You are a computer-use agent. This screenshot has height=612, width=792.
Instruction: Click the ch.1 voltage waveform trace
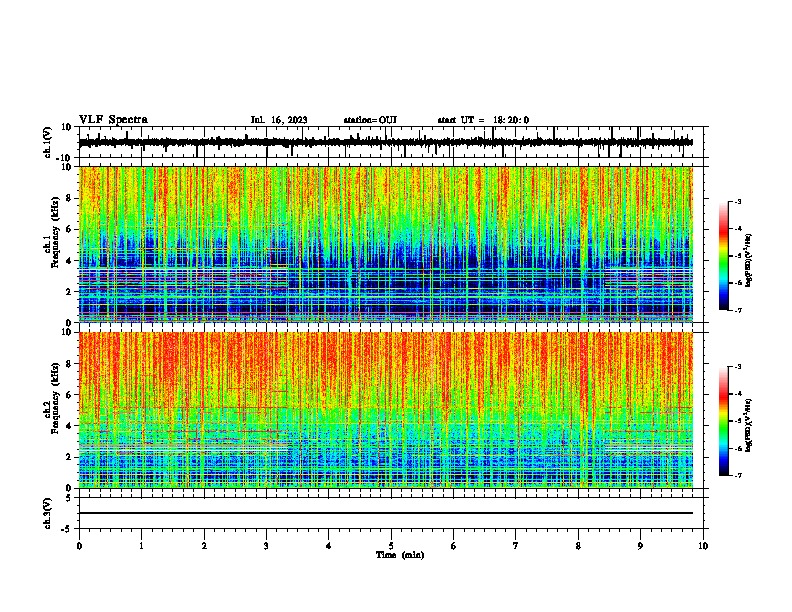pyautogui.click(x=386, y=142)
